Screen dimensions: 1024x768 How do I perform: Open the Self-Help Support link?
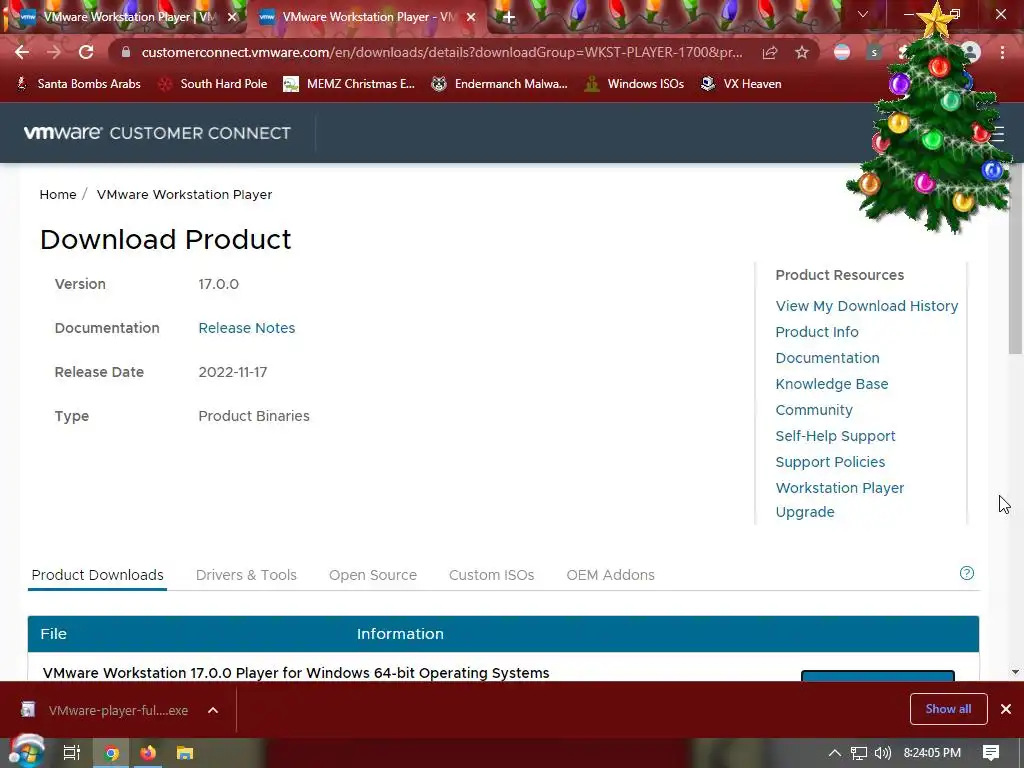835,436
